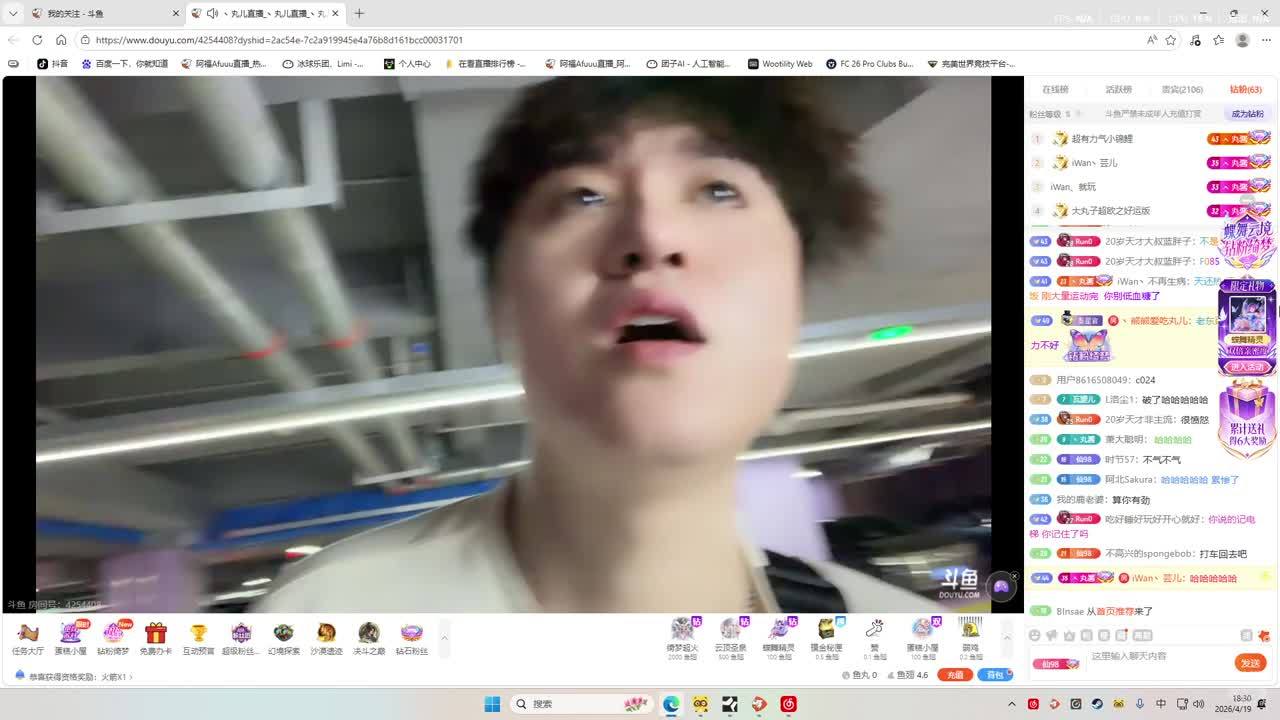Click the Steam icon in system tray
Screen dimensions: 1280x720
click(1097, 704)
